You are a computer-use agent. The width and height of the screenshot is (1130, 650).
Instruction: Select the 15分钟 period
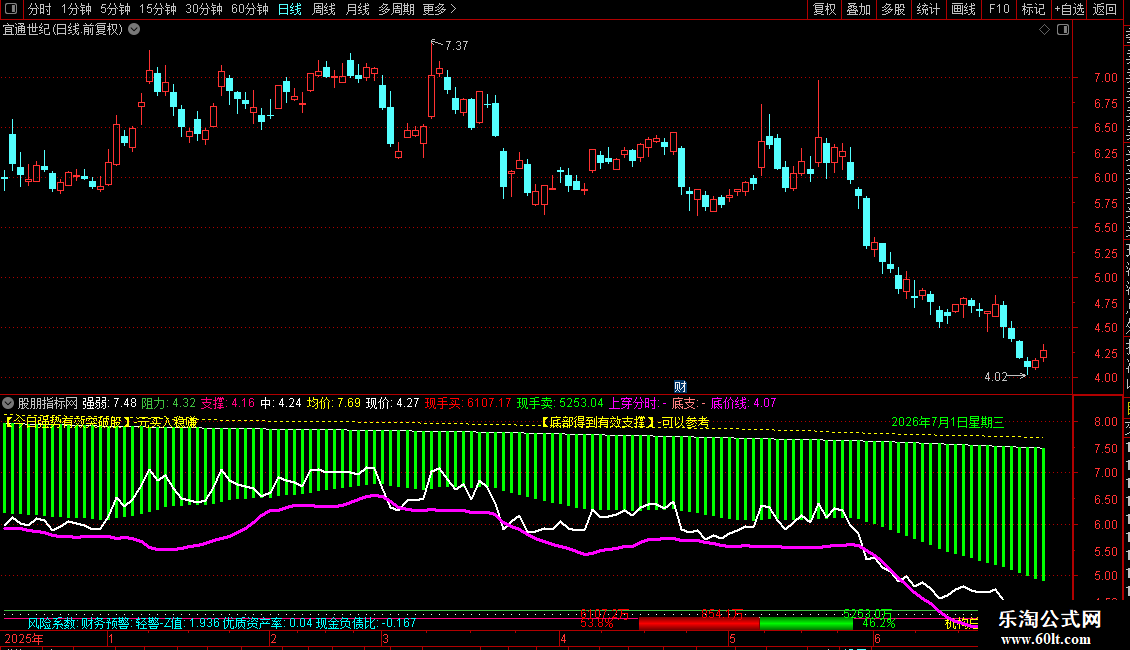click(158, 9)
